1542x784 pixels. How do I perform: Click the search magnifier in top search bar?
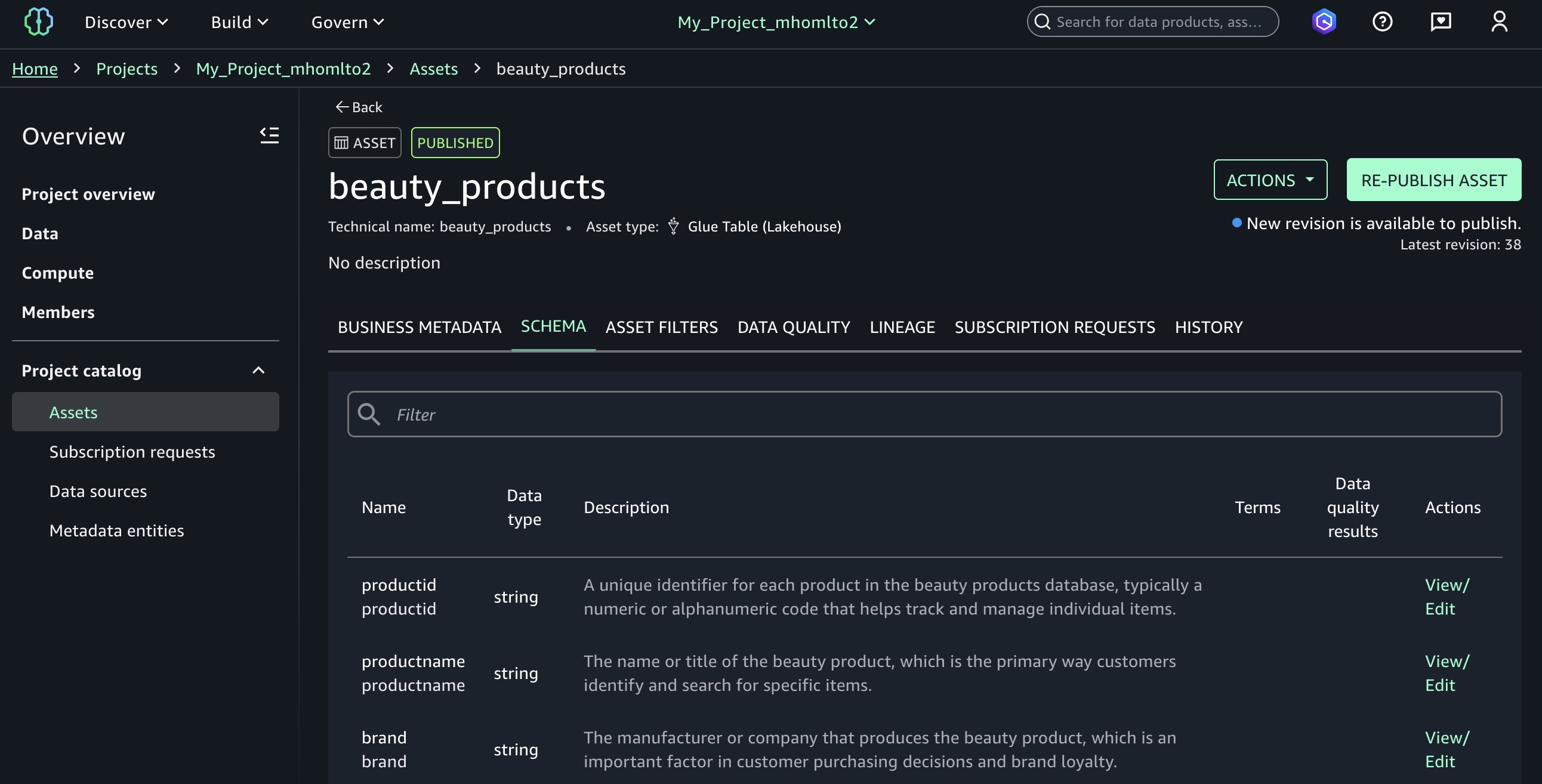1043,21
